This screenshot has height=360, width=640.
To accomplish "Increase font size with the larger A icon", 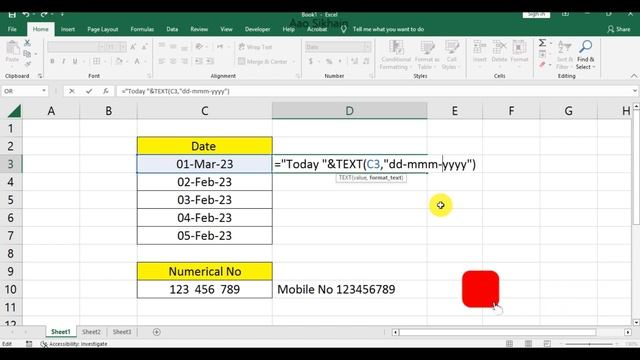I will click(133, 47).
